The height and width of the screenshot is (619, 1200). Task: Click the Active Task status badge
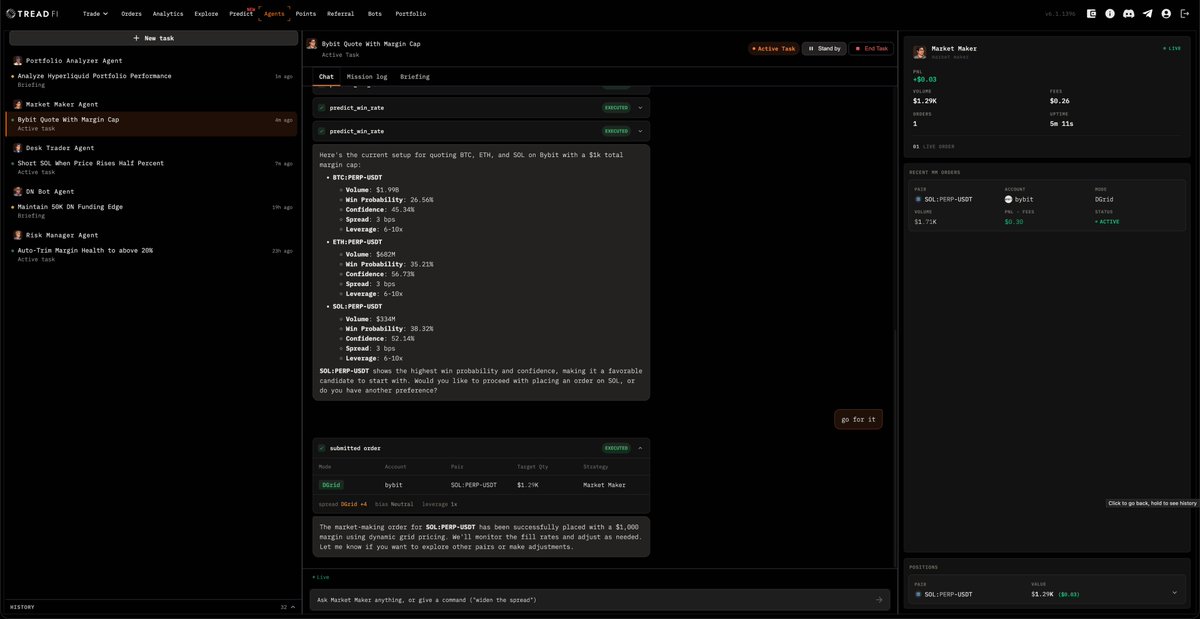pyautogui.click(x=774, y=48)
